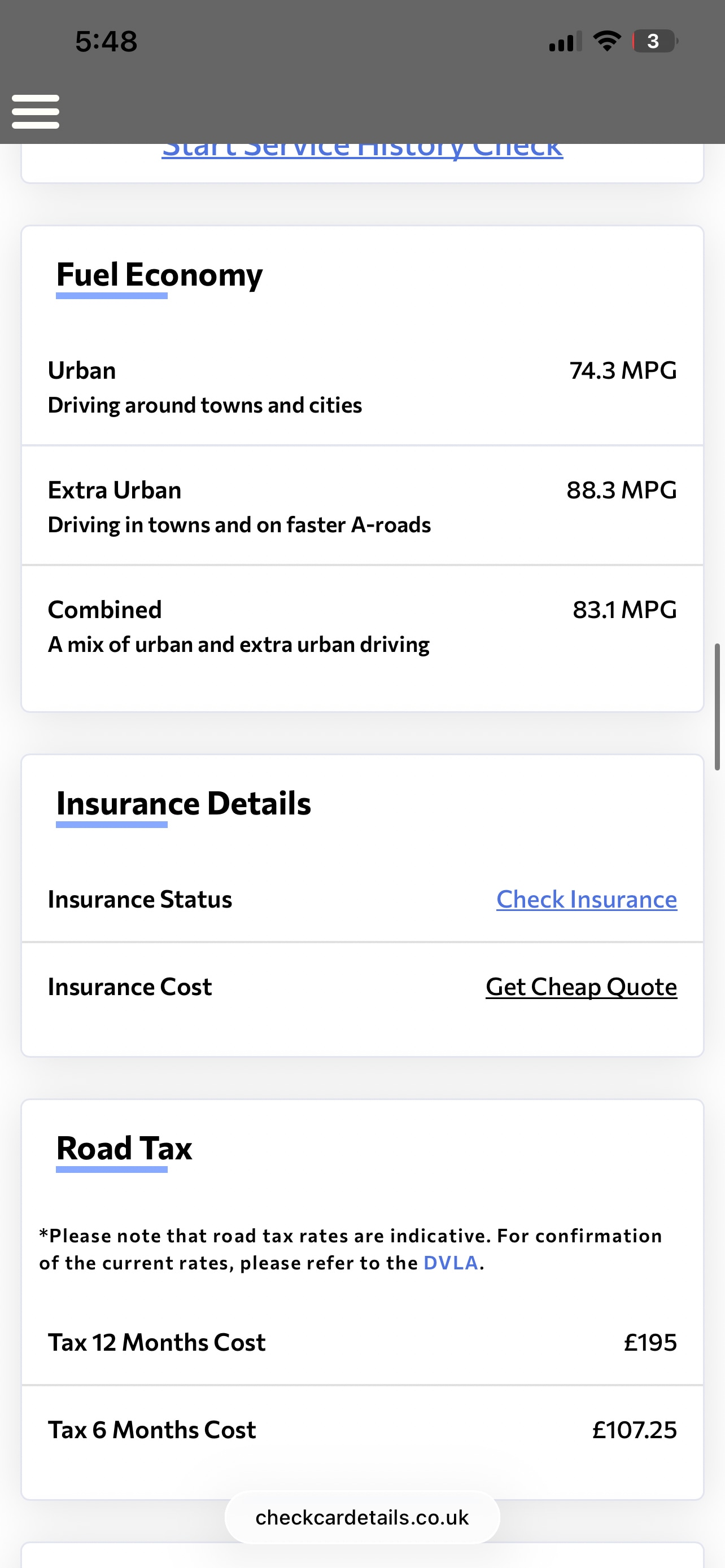Image resolution: width=725 pixels, height=1568 pixels.
Task: Tap the 5:48 clock
Action: (x=106, y=41)
